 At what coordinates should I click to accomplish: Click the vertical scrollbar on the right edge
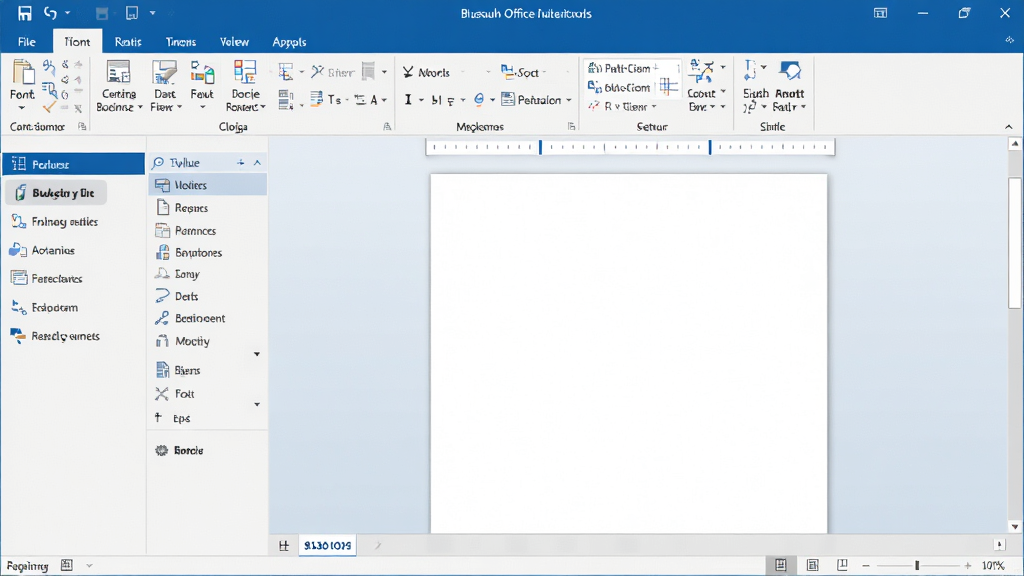[x=1014, y=242]
